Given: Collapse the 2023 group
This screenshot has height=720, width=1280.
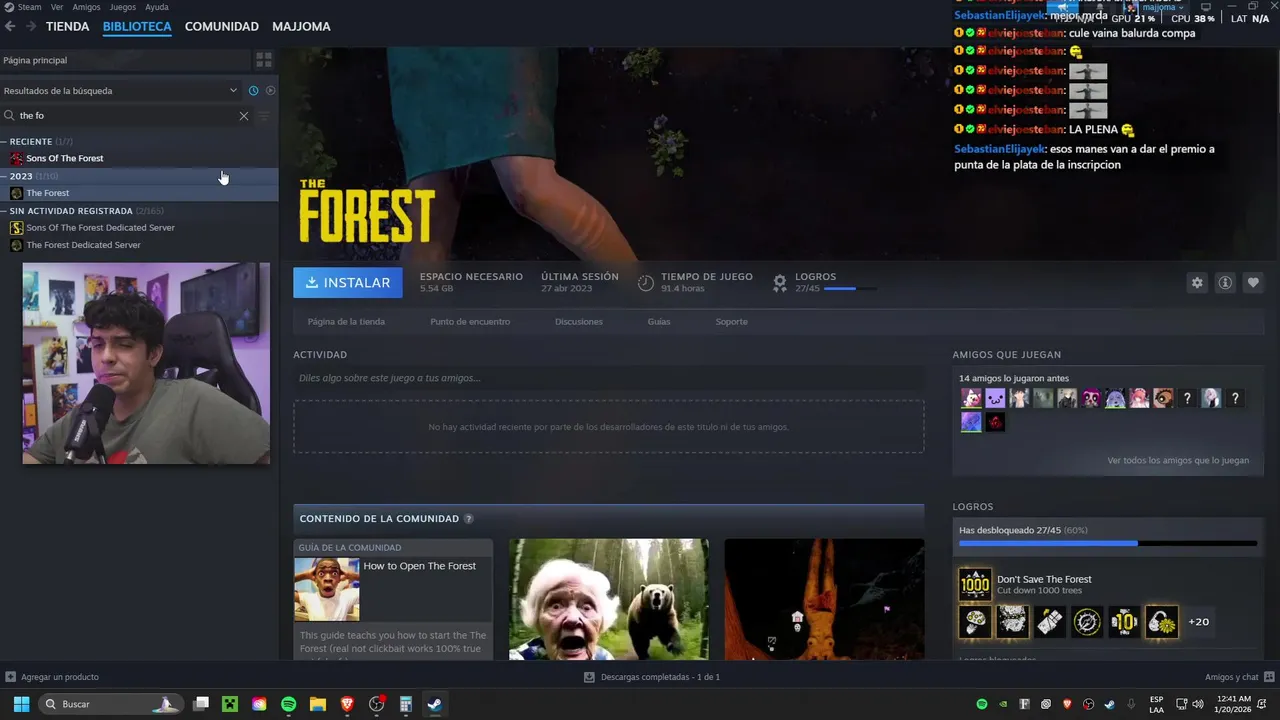Looking at the screenshot, I should click(4, 176).
